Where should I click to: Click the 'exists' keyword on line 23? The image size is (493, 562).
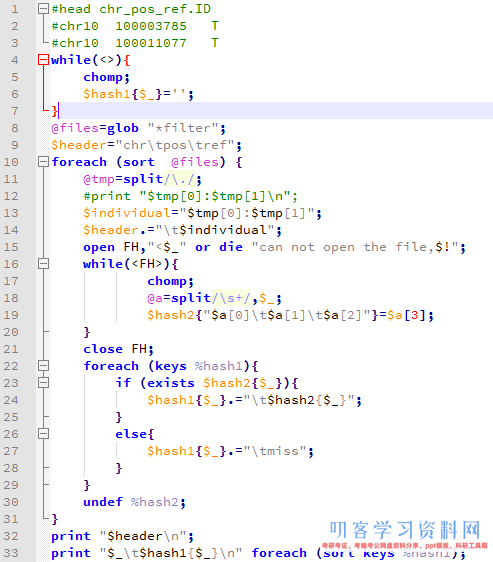171,383
